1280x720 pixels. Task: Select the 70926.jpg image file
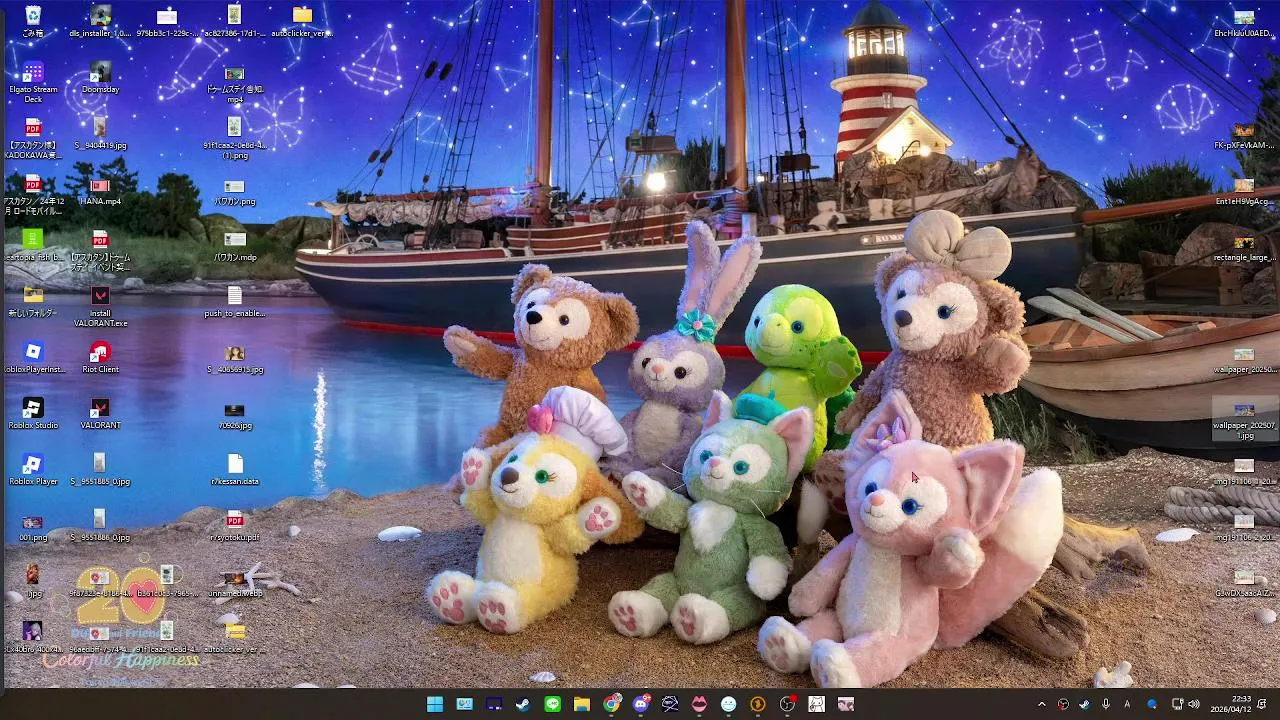coord(234,414)
